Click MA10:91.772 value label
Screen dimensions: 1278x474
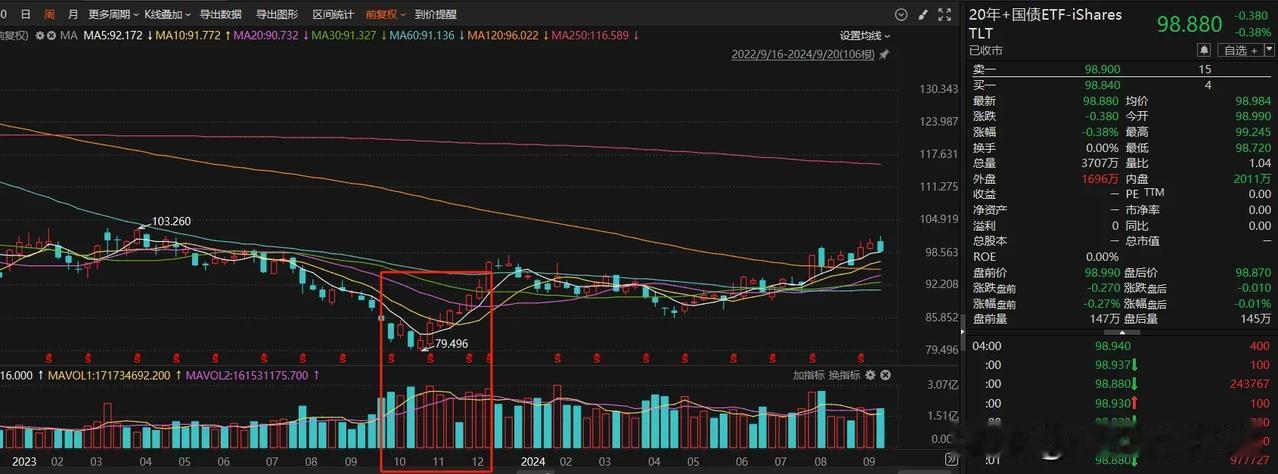pos(188,35)
